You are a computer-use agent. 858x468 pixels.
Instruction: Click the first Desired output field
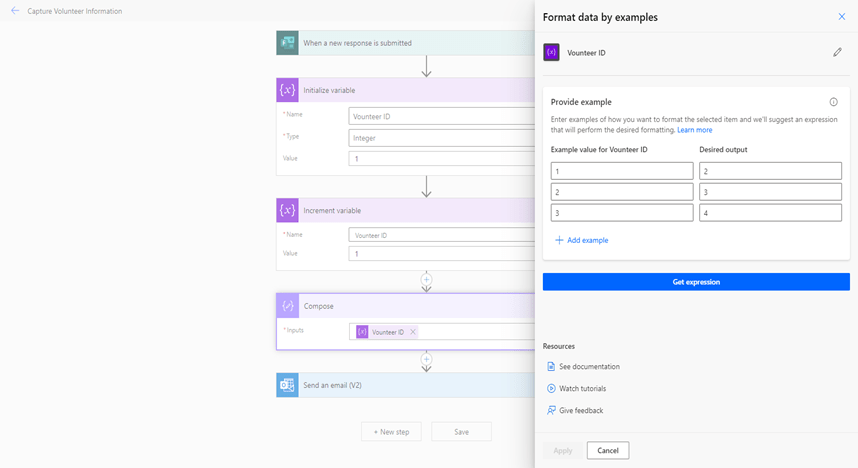(x=770, y=171)
